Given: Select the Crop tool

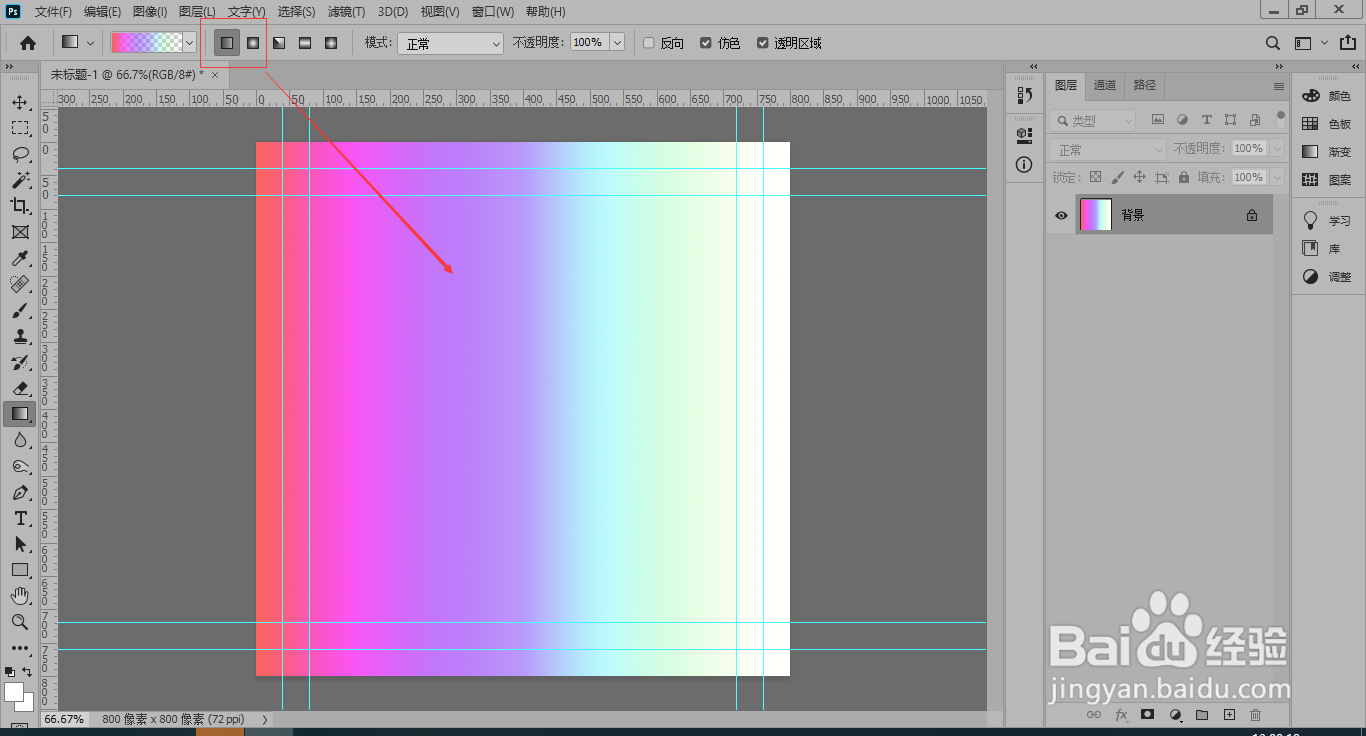Looking at the screenshot, I should [x=20, y=206].
